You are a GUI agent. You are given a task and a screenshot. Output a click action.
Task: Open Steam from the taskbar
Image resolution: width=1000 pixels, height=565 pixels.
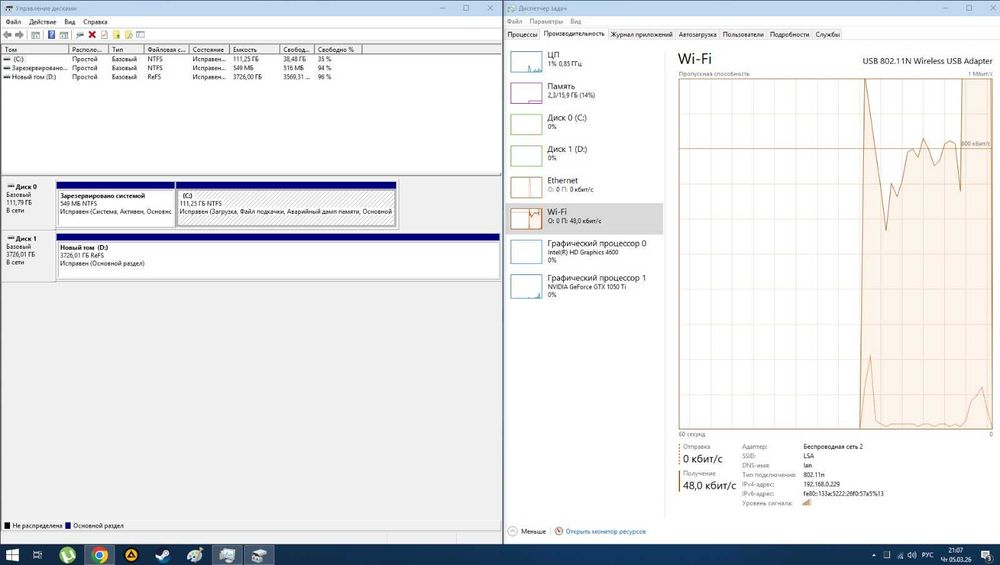(163, 555)
